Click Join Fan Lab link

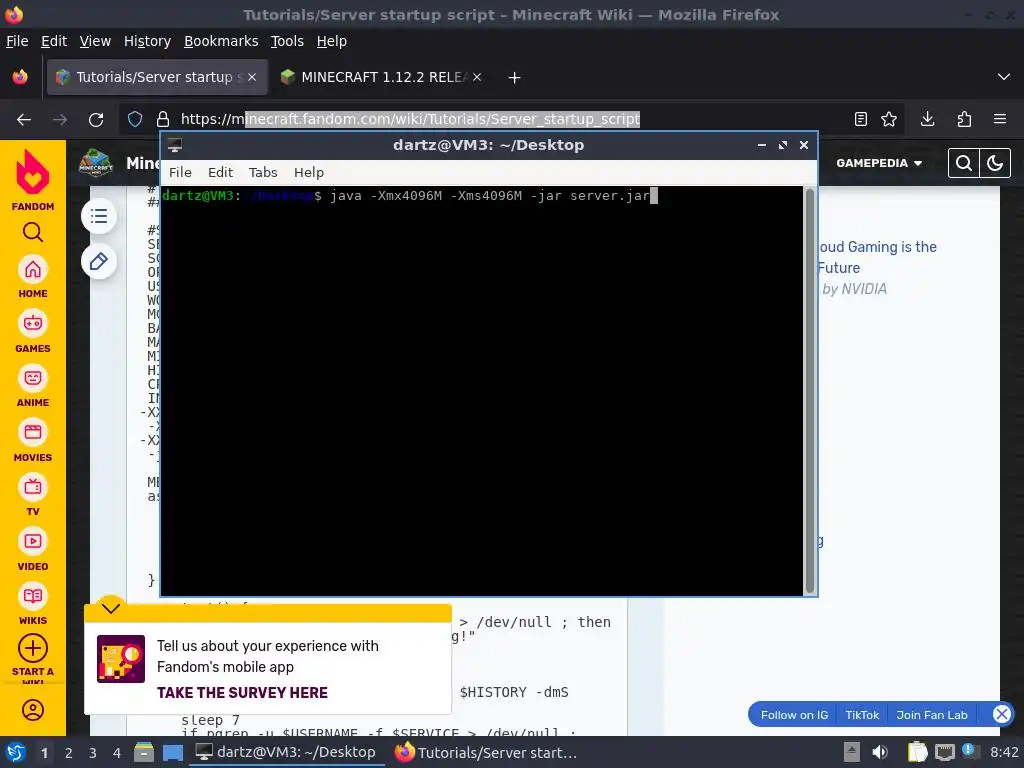(x=932, y=715)
